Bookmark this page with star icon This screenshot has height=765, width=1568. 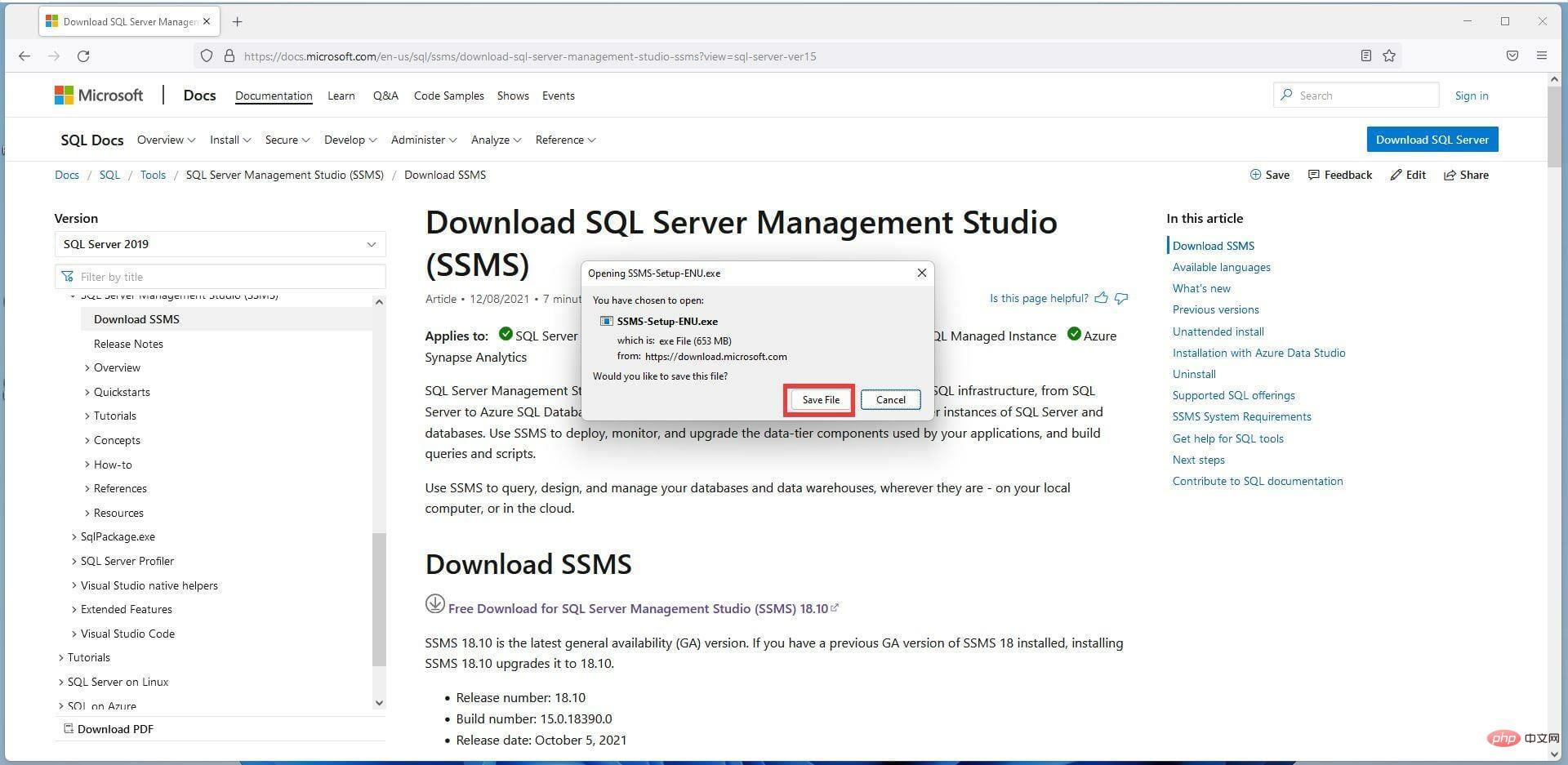(1389, 56)
